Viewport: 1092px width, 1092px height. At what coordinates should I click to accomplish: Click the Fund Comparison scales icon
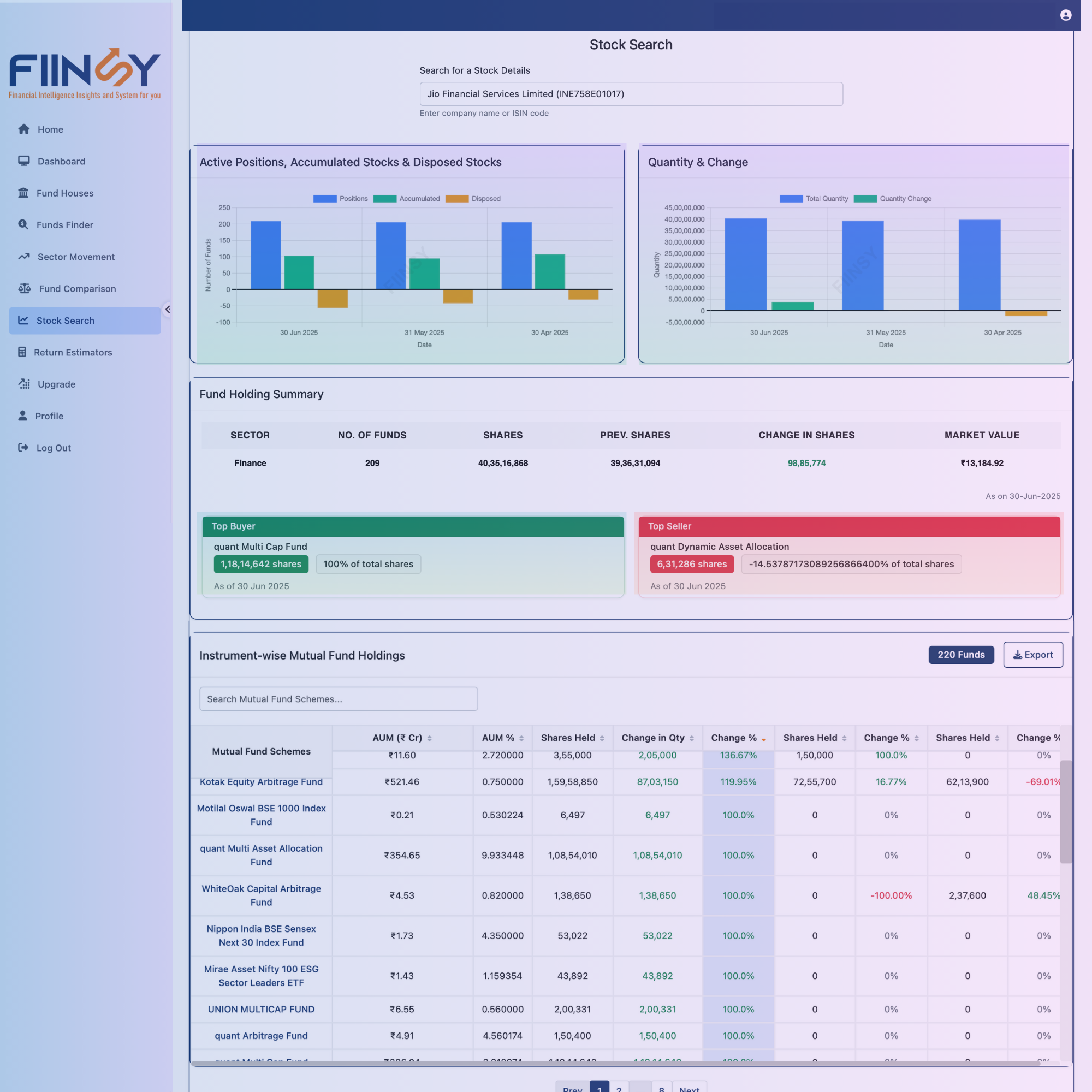[x=25, y=288]
